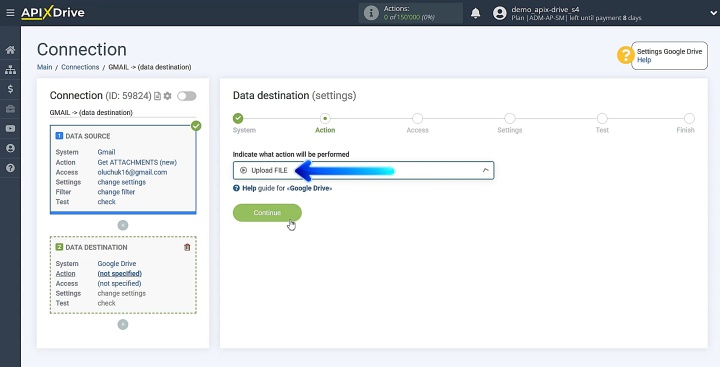Toggle the connection on/off switch

pos(186,96)
